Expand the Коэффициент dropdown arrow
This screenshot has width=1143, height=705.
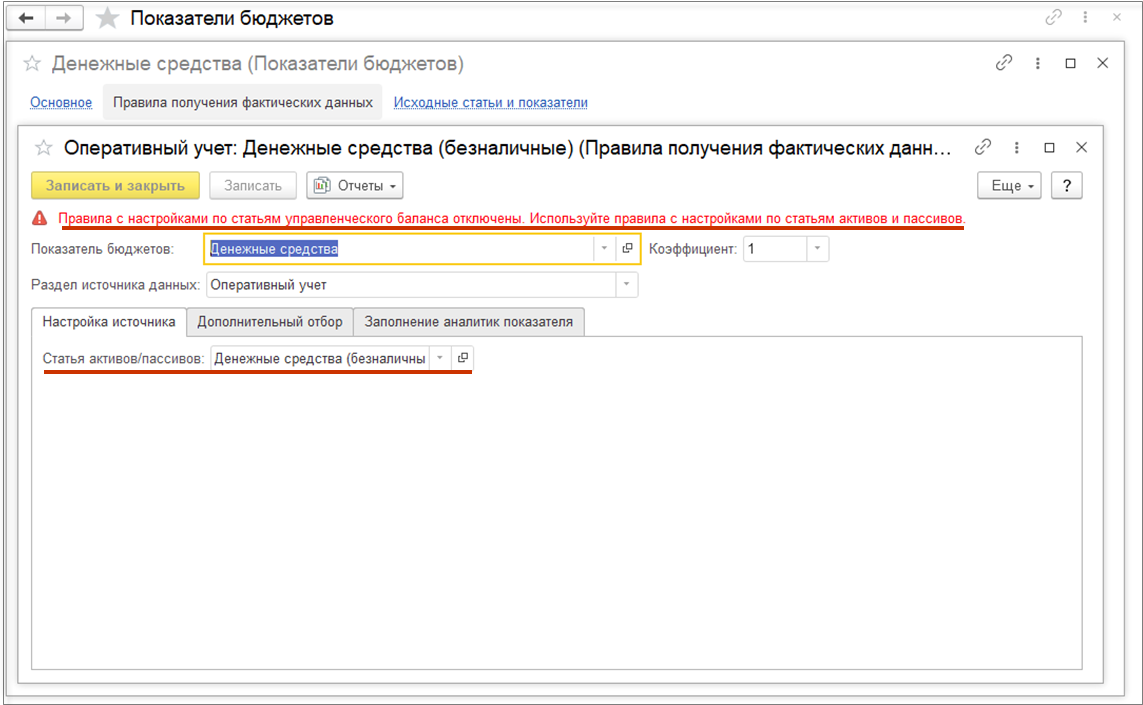point(817,249)
